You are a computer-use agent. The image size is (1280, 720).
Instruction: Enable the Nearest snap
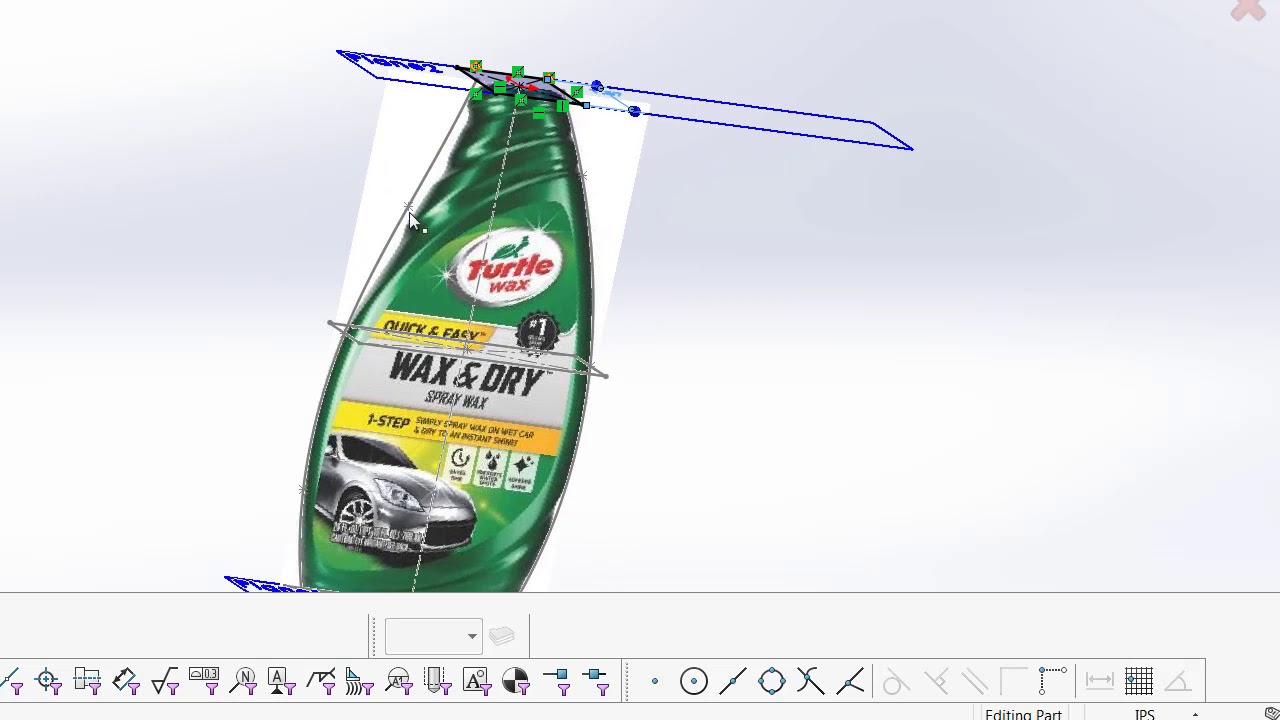pyautogui.click(x=850, y=682)
